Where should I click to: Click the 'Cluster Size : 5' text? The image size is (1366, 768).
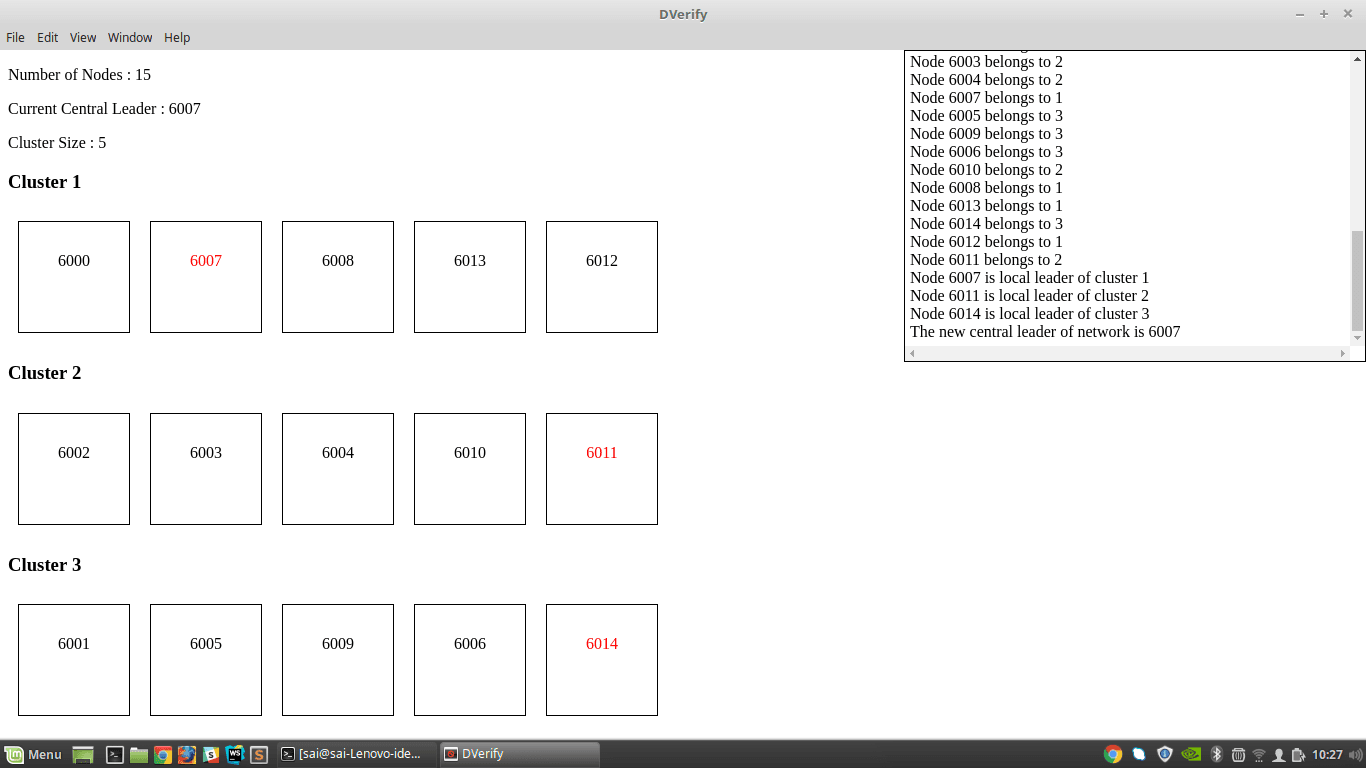(x=57, y=143)
